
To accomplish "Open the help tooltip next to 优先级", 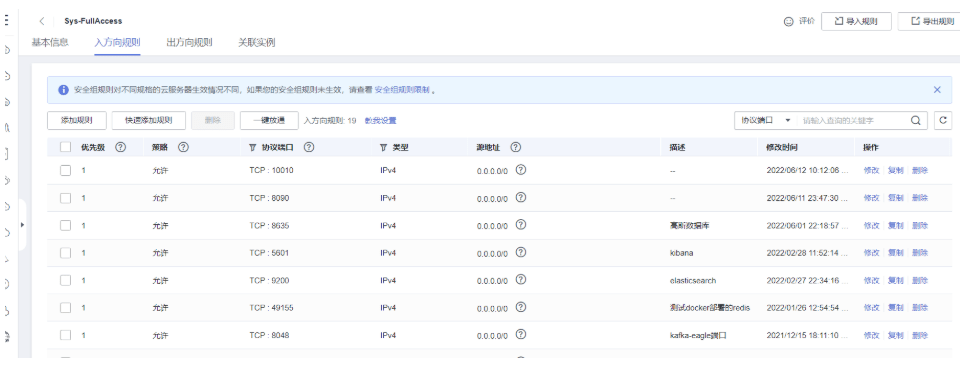I will point(121,147).
